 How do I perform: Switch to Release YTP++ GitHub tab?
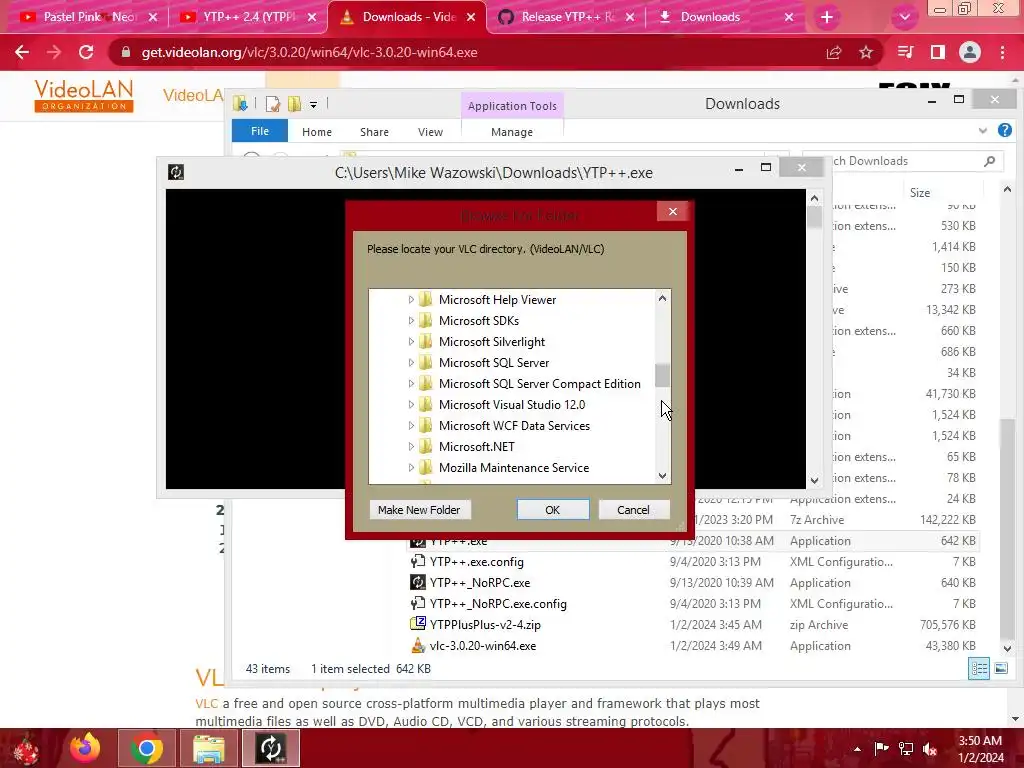coord(567,17)
